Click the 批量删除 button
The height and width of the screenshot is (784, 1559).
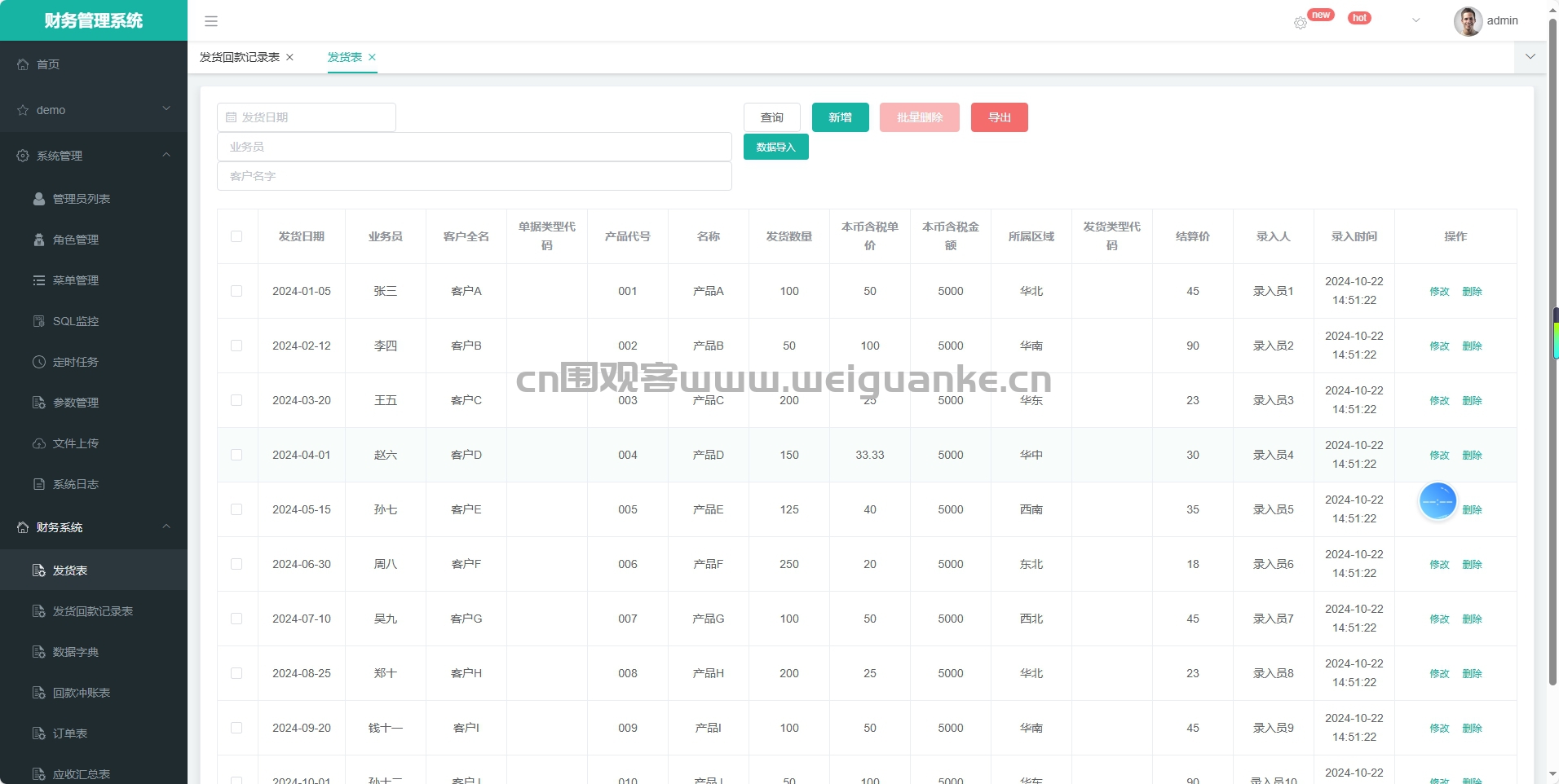(920, 117)
